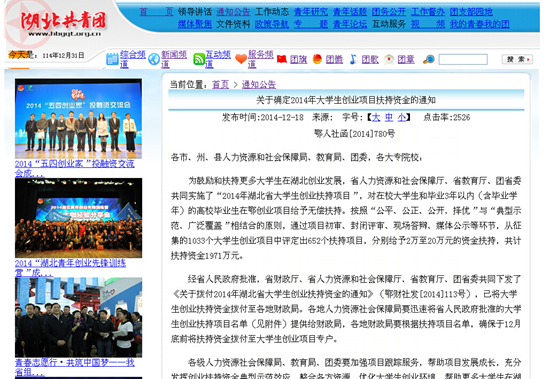Click the search input field
550x379 pixels.
coord(463,59)
